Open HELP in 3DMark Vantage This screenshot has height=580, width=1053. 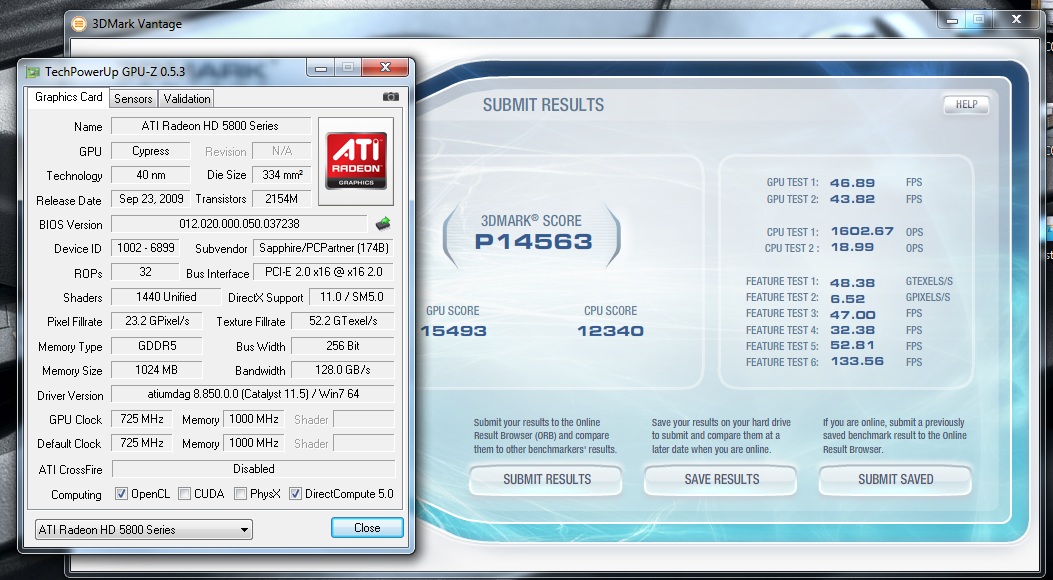tap(966, 104)
